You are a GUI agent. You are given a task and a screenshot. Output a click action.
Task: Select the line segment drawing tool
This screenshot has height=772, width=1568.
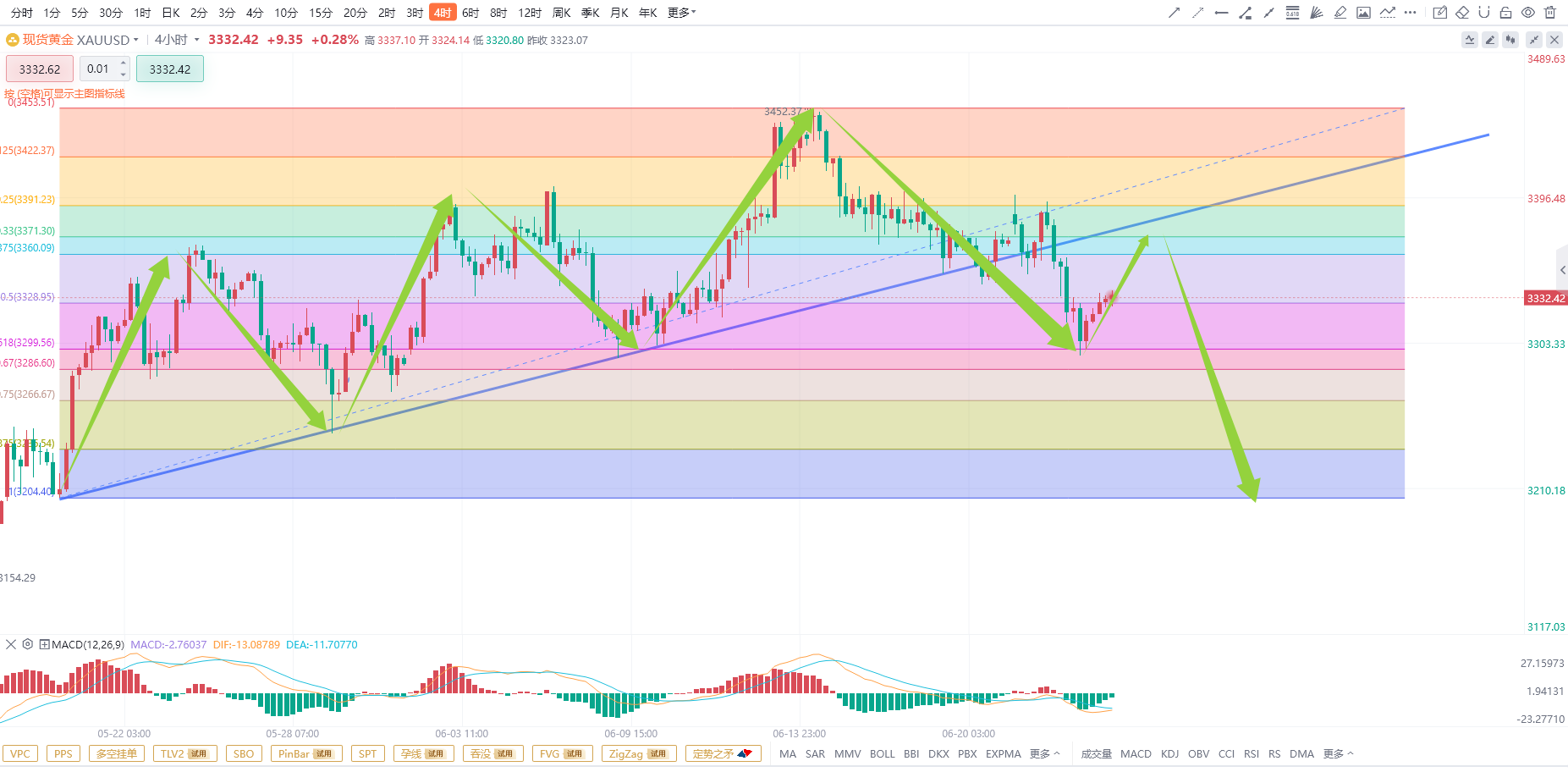(1268, 13)
